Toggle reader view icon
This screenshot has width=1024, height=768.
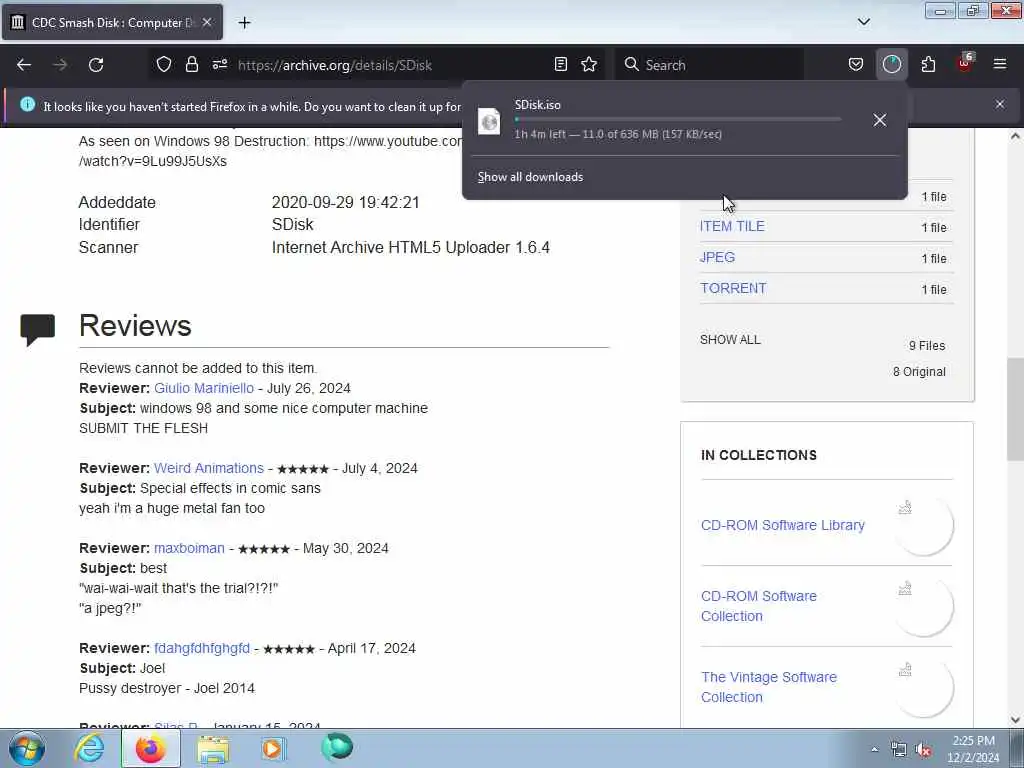pyautogui.click(x=560, y=64)
